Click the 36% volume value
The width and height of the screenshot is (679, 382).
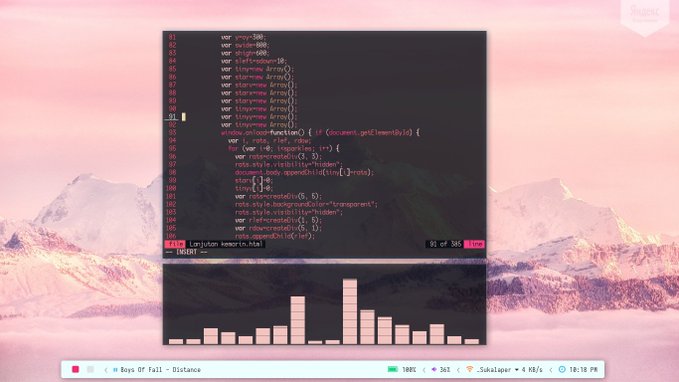(445, 369)
